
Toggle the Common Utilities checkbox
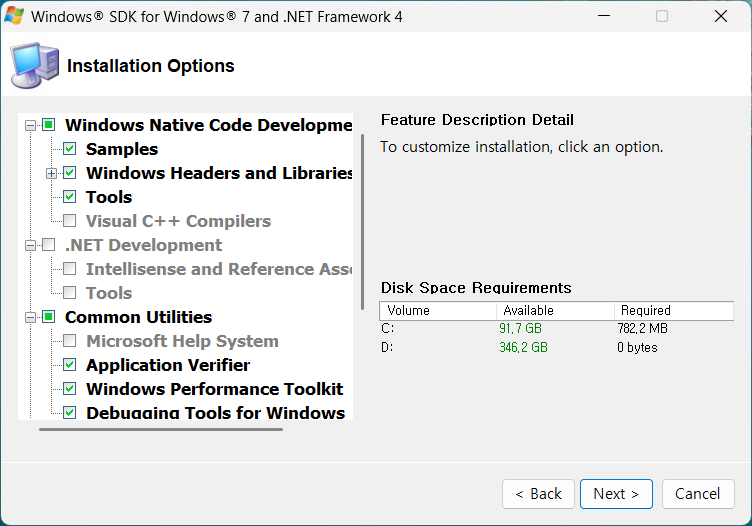pos(48,316)
